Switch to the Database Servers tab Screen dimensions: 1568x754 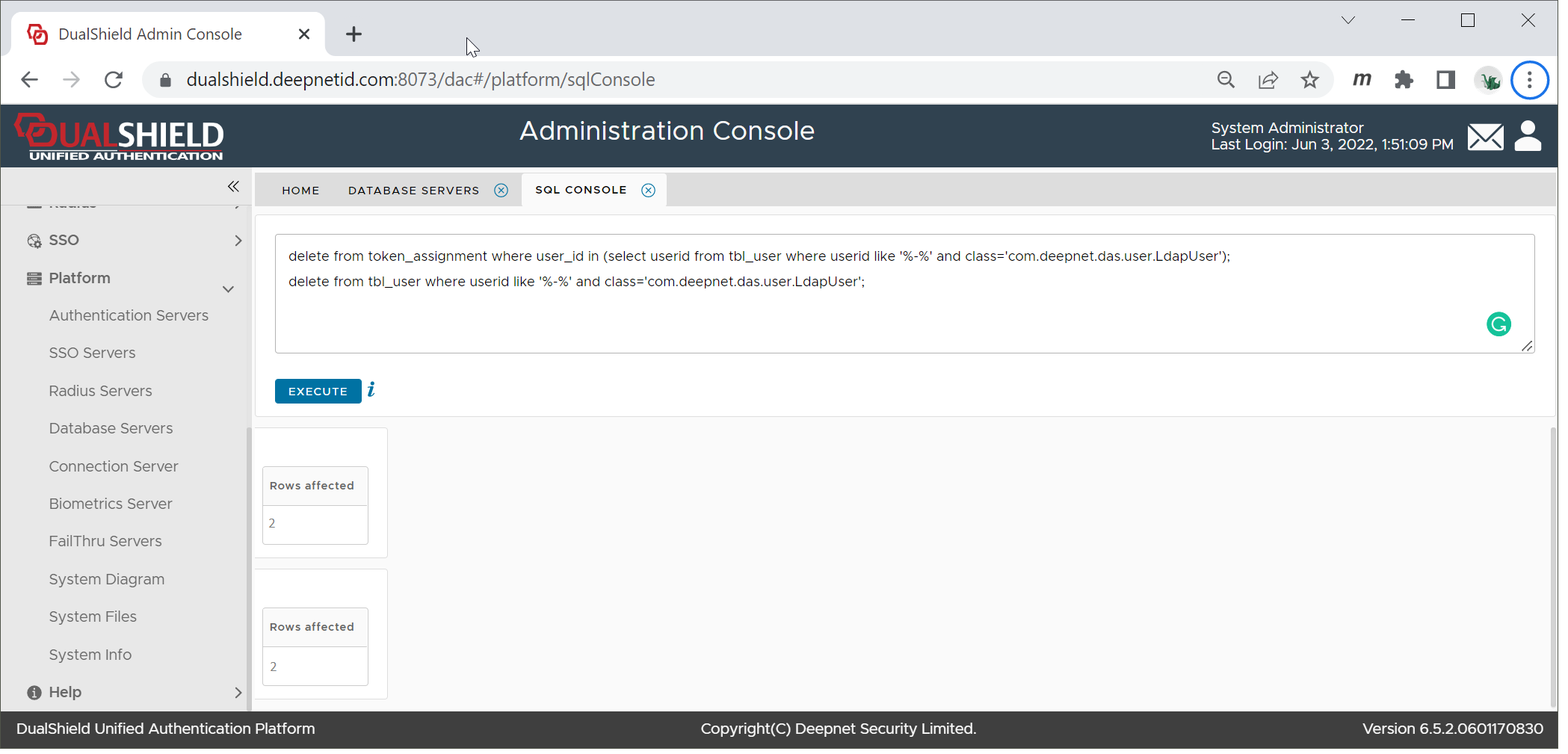[413, 191]
